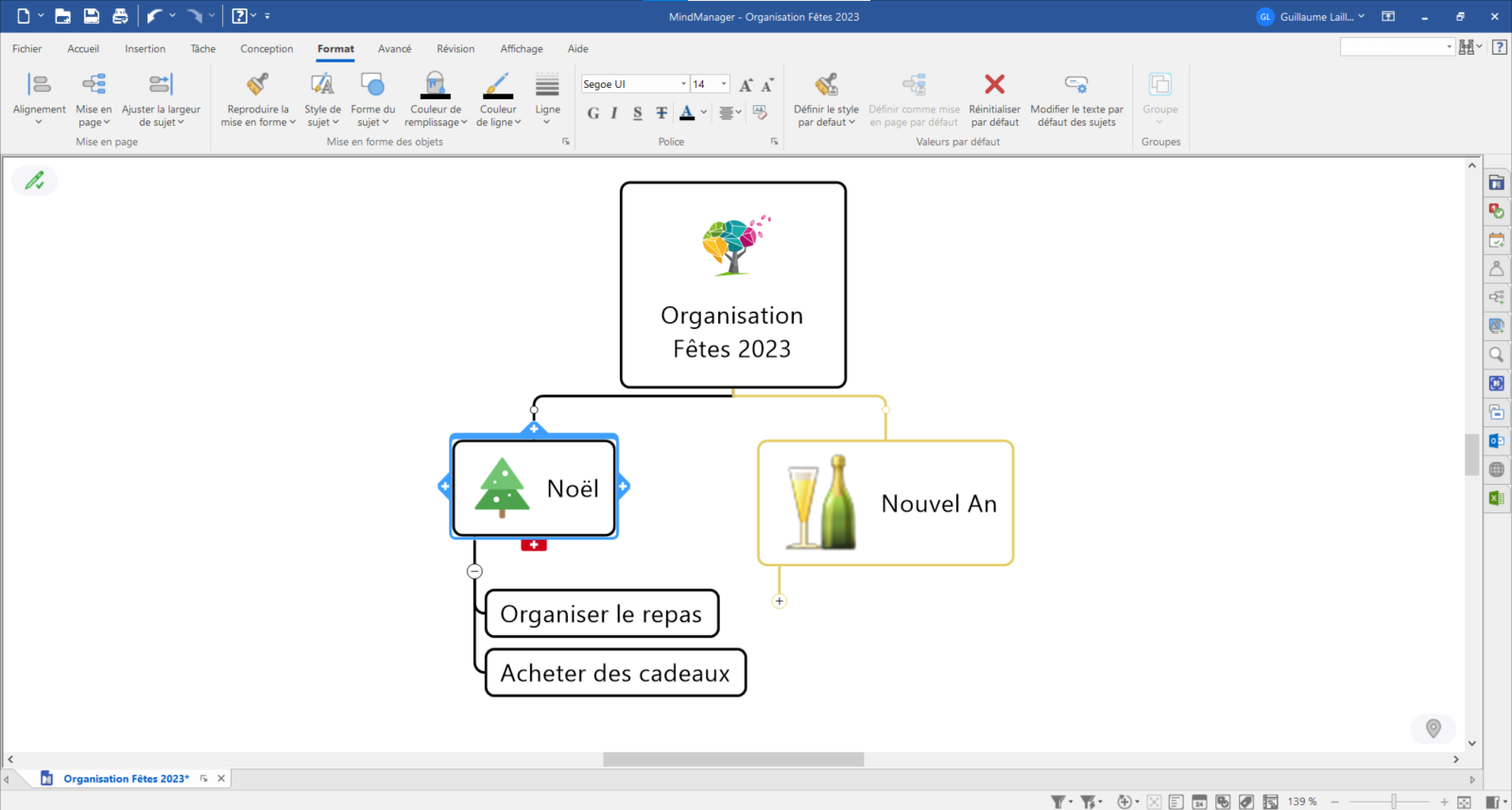Click the Undo arrow icon

(x=155, y=16)
